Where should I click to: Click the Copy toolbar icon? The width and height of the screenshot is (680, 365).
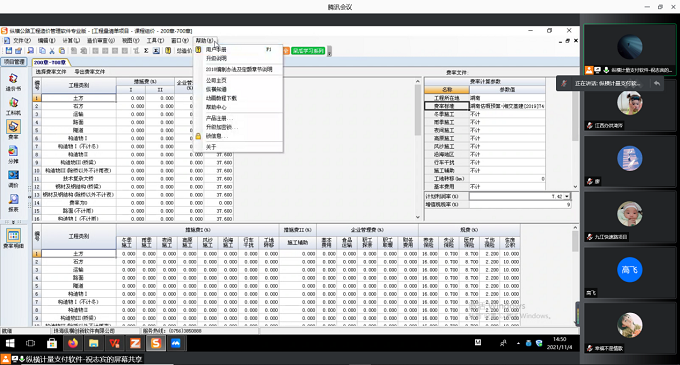pos(42,51)
